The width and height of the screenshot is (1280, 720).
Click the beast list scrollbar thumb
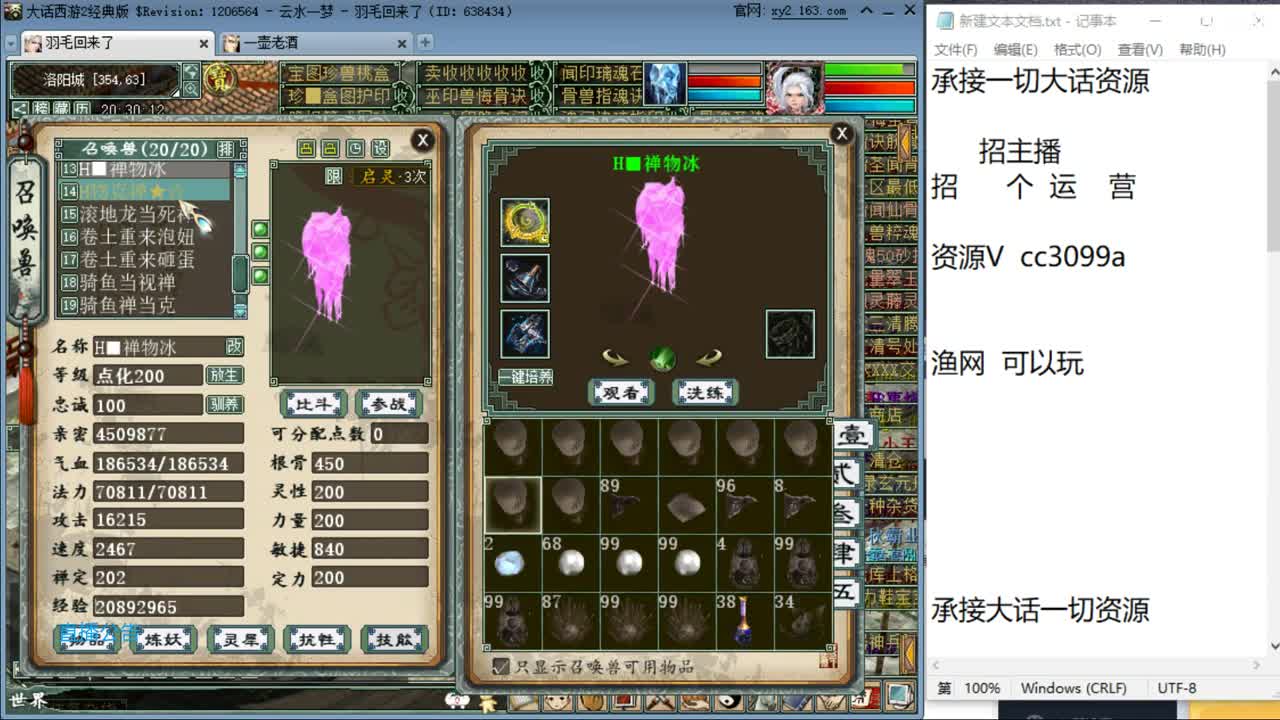(x=240, y=273)
